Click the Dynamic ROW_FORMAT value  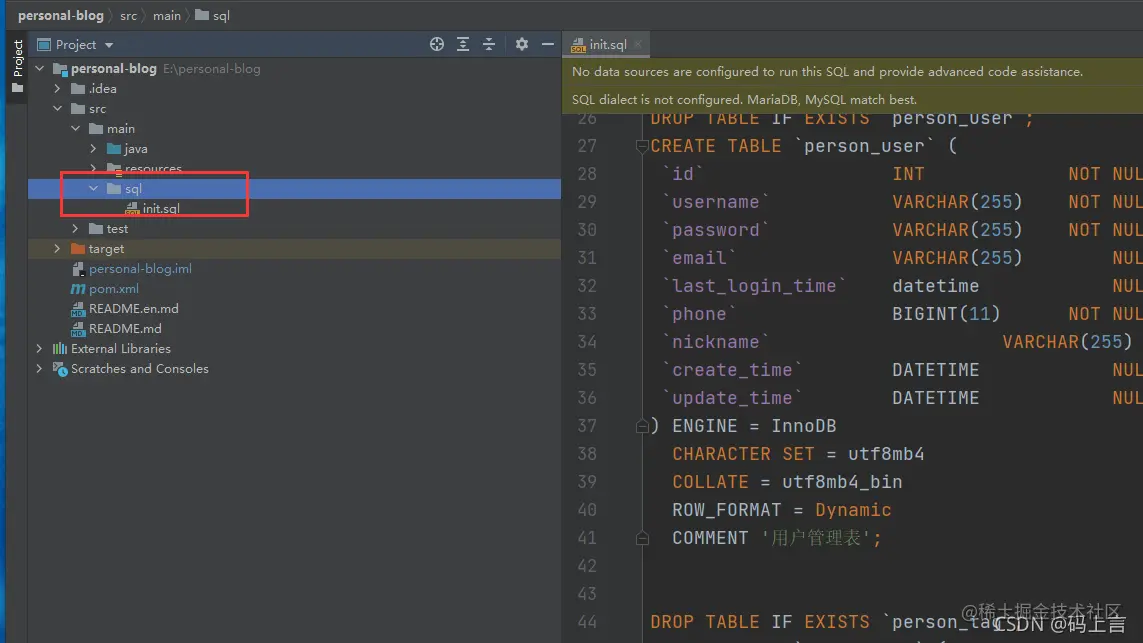click(x=853, y=510)
